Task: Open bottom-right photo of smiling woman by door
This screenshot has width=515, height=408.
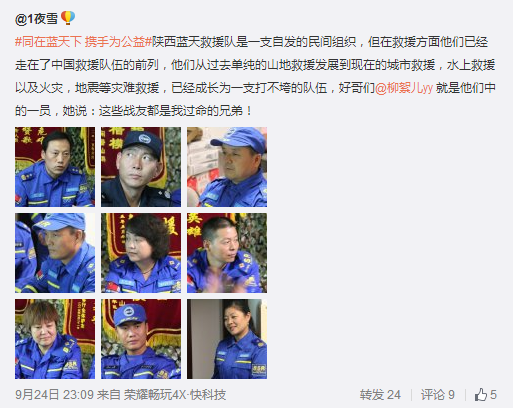Action: click(x=227, y=339)
